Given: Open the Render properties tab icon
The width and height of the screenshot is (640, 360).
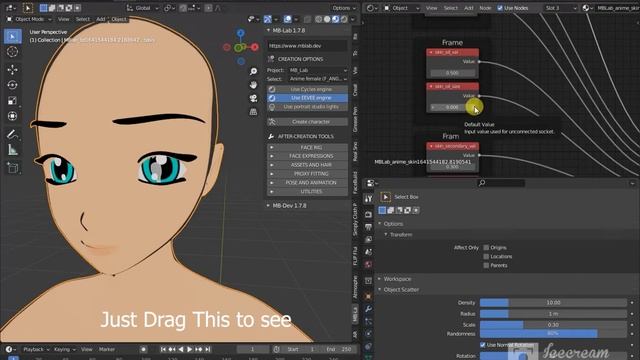Looking at the screenshot, I should click(368, 214).
